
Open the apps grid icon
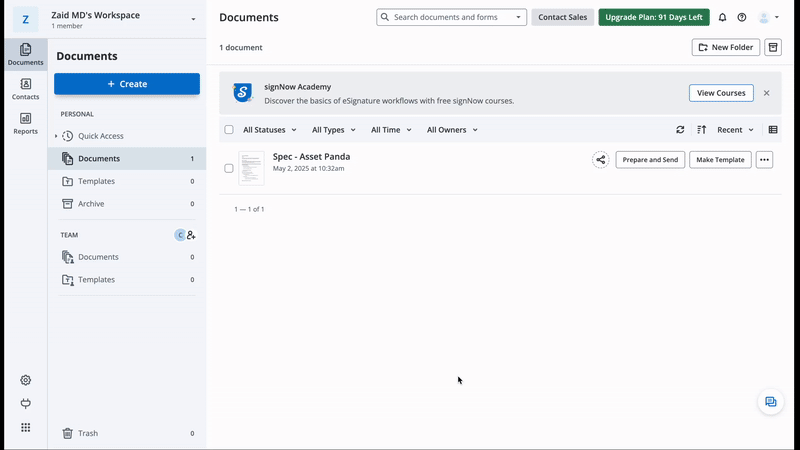[26, 427]
